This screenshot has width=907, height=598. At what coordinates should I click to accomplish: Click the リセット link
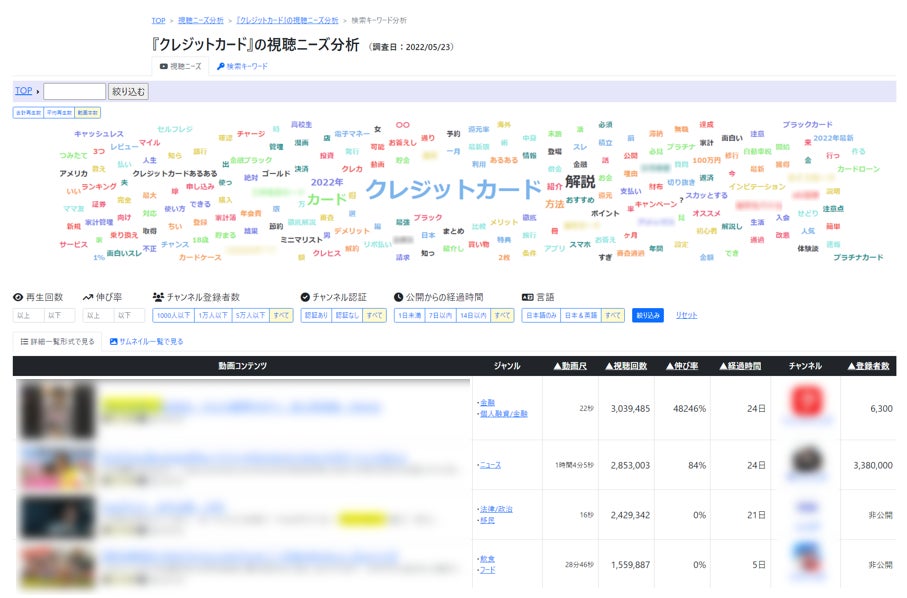[x=686, y=315]
